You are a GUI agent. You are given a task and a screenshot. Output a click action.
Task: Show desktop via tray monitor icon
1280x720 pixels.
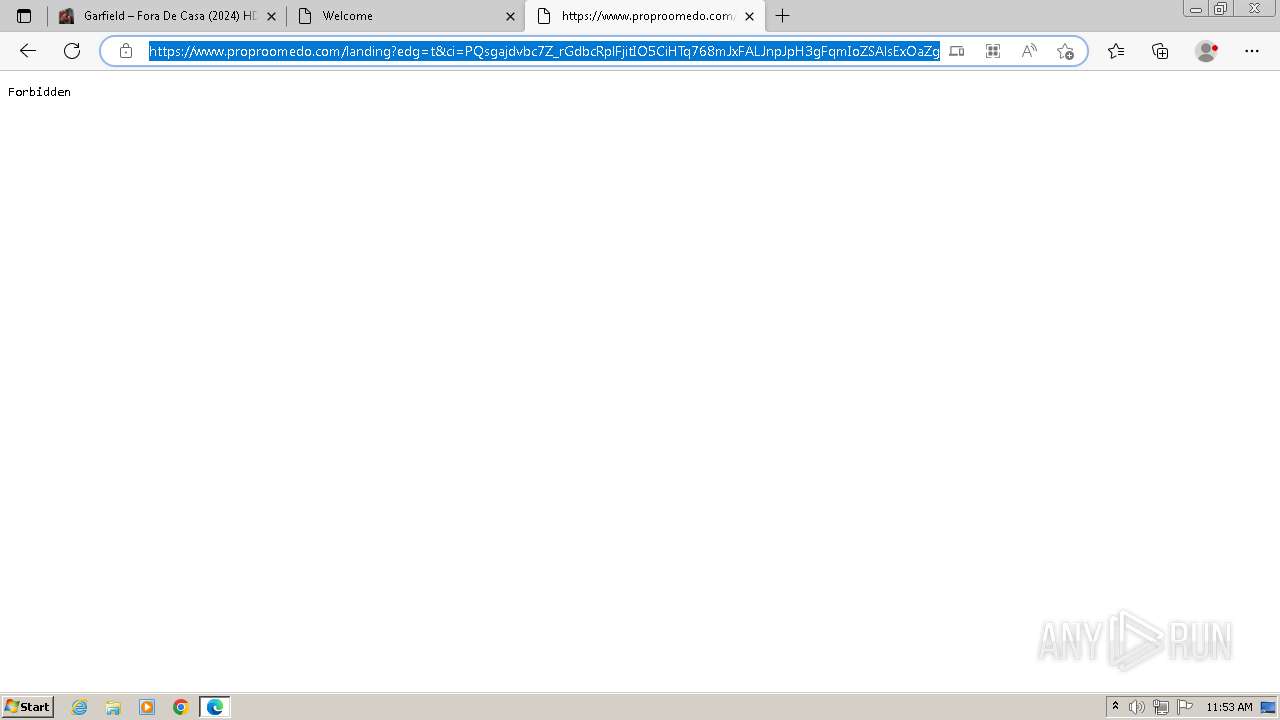click(1268, 707)
